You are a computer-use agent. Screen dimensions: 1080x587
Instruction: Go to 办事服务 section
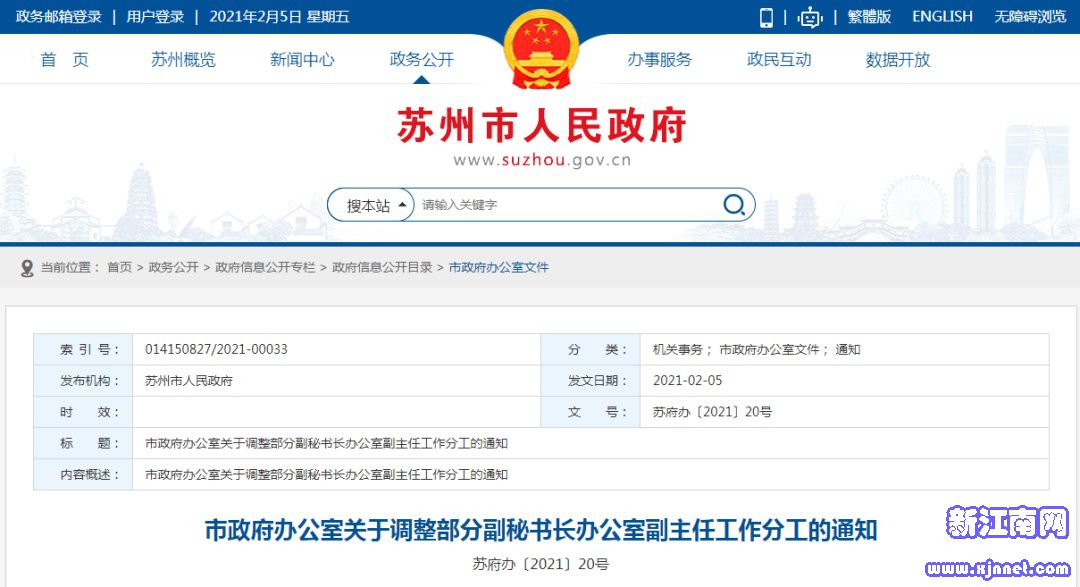[x=659, y=60]
